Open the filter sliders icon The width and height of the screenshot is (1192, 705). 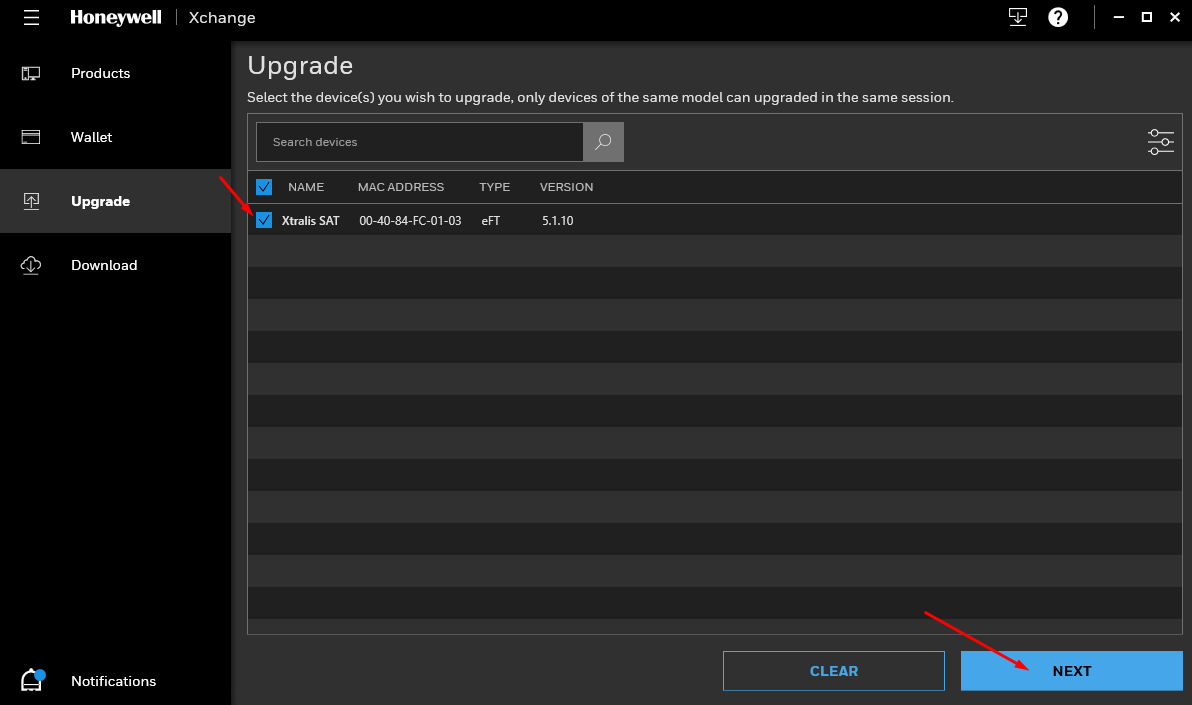point(1161,141)
